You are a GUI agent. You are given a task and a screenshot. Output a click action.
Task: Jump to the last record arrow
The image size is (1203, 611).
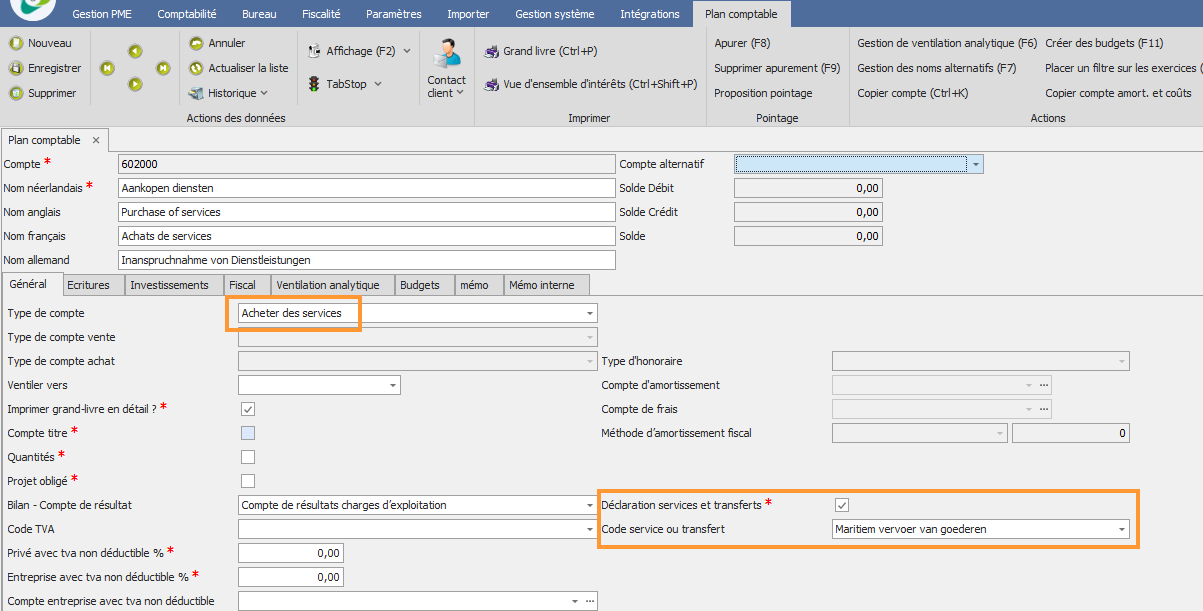pyautogui.click(x=163, y=68)
